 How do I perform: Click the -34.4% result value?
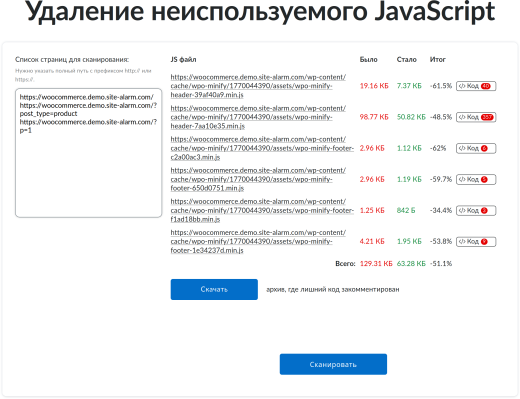(x=441, y=210)
